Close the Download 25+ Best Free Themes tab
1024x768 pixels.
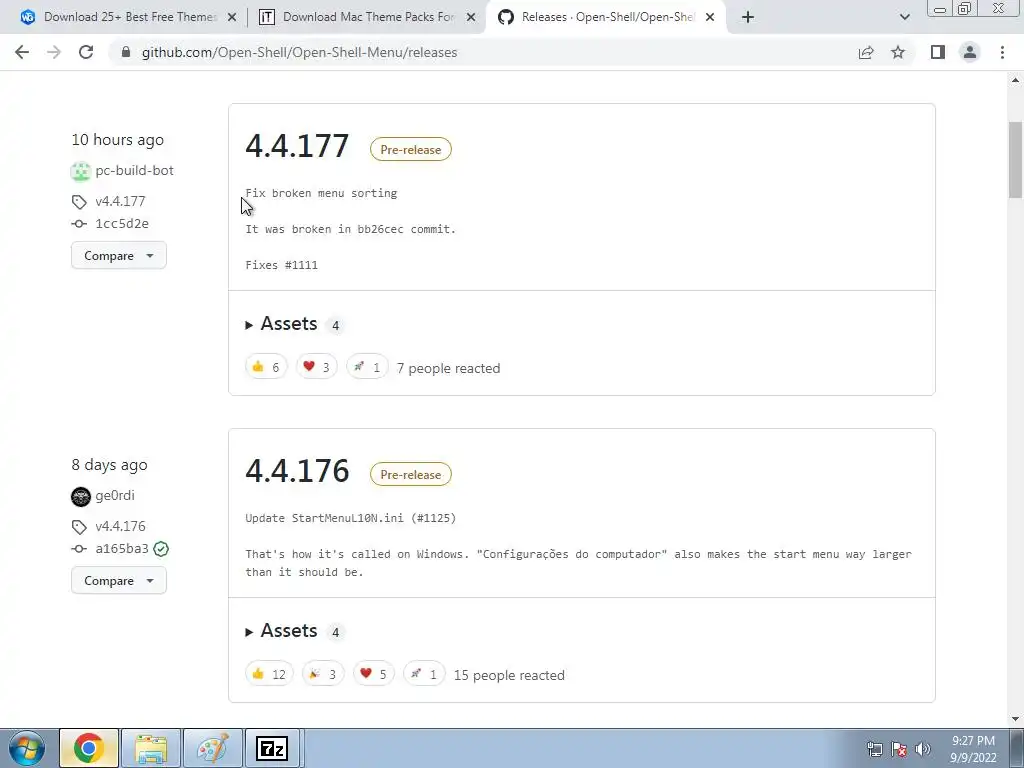(x=232, y=18)
